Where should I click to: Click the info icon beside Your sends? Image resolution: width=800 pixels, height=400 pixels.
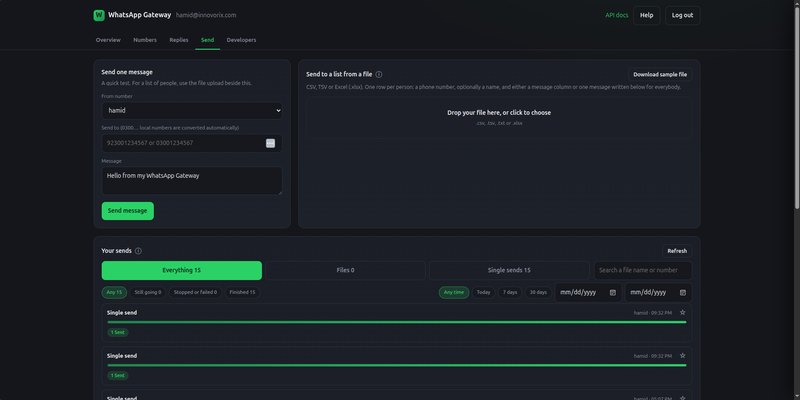pos(138,251)
